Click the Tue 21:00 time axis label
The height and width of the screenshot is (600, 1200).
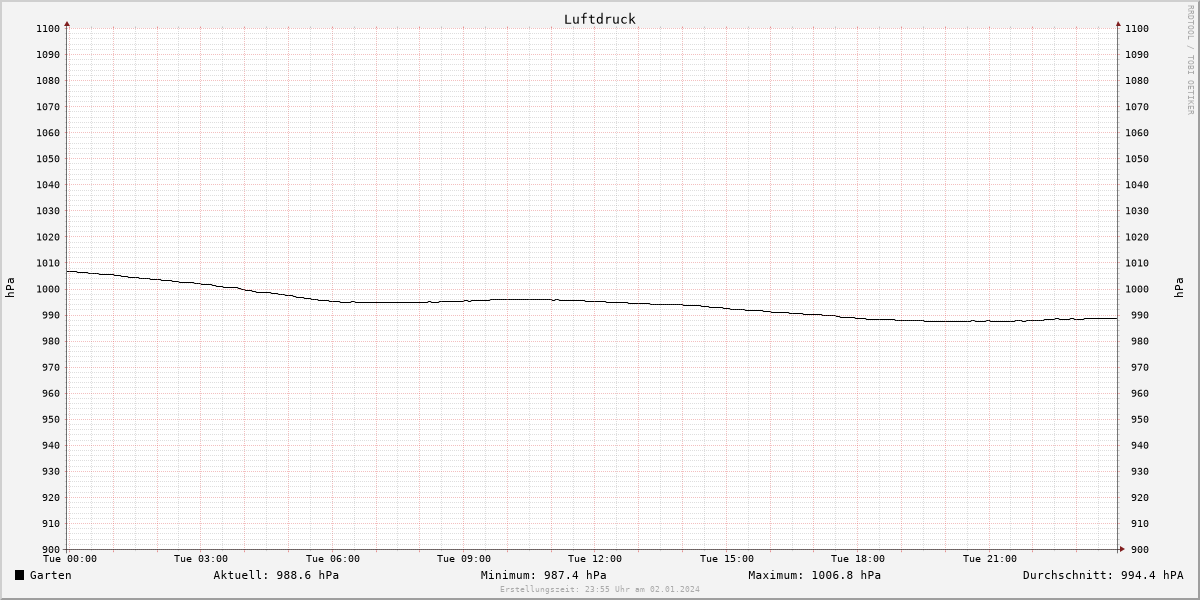[x=990, y=559]
